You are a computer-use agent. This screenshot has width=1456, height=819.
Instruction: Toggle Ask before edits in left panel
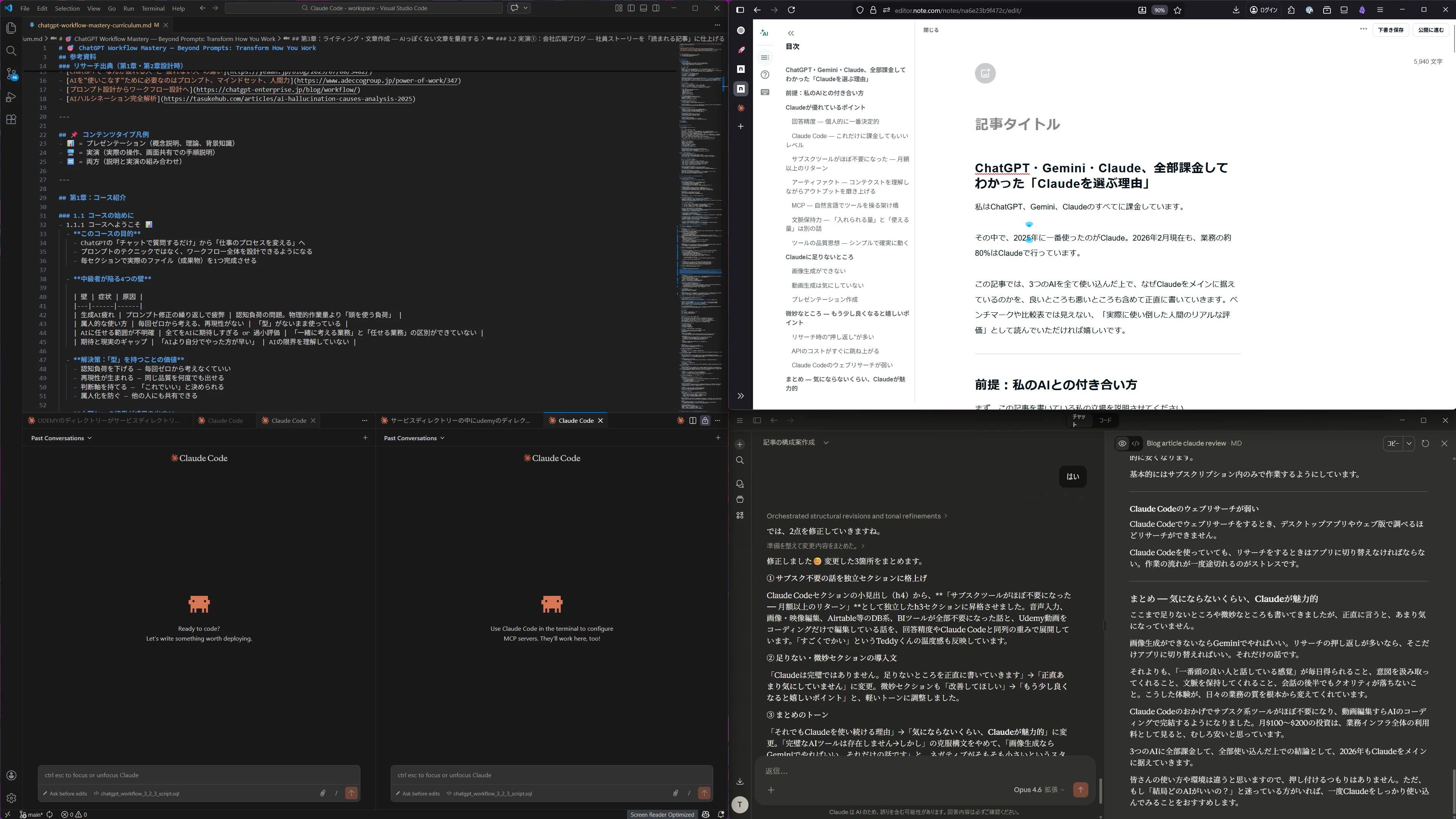[x=65, y=793]
